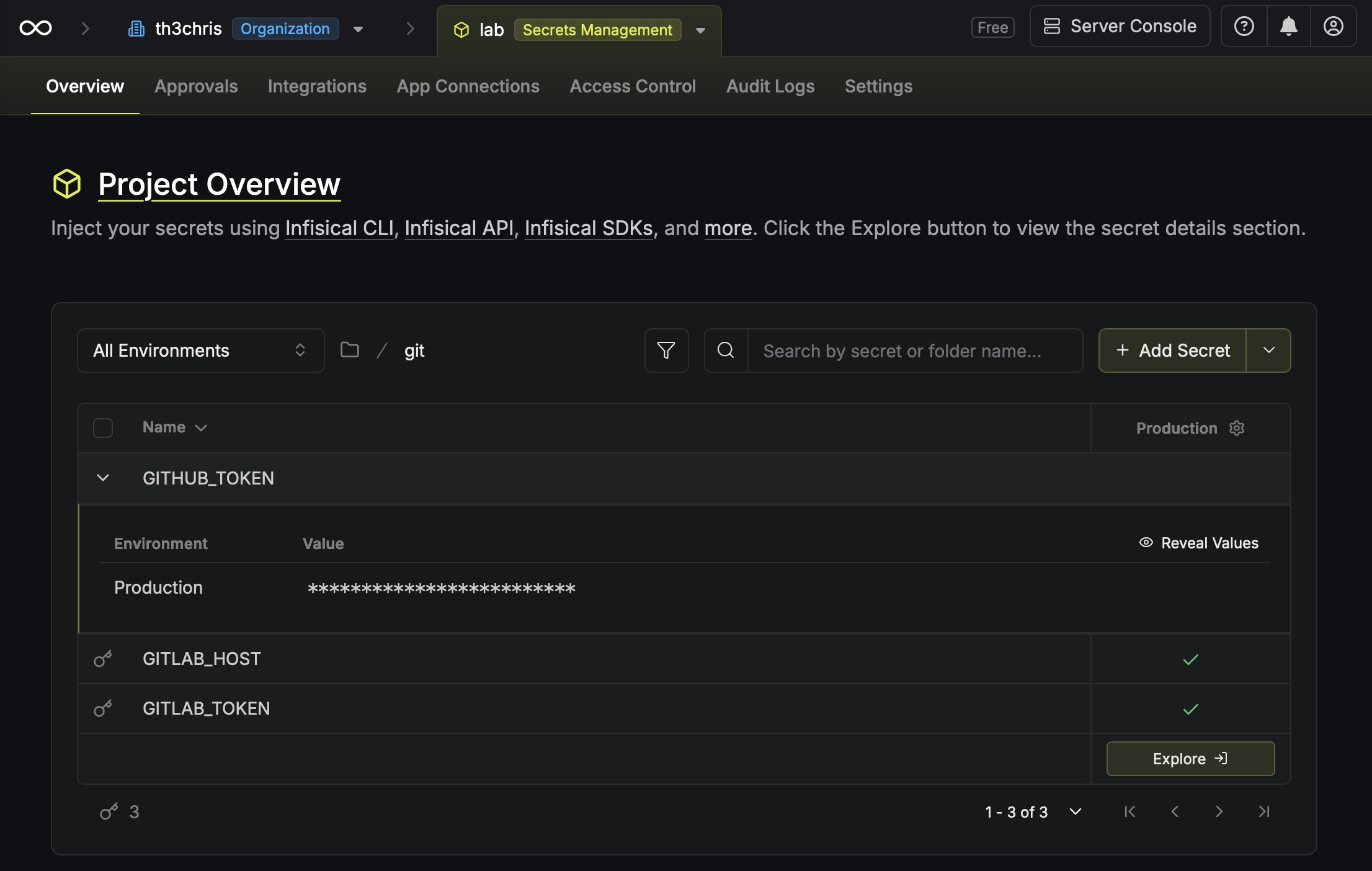Click the Free plan badge
The height and width of the screenshot is (871, 1372).
(992, 27)
